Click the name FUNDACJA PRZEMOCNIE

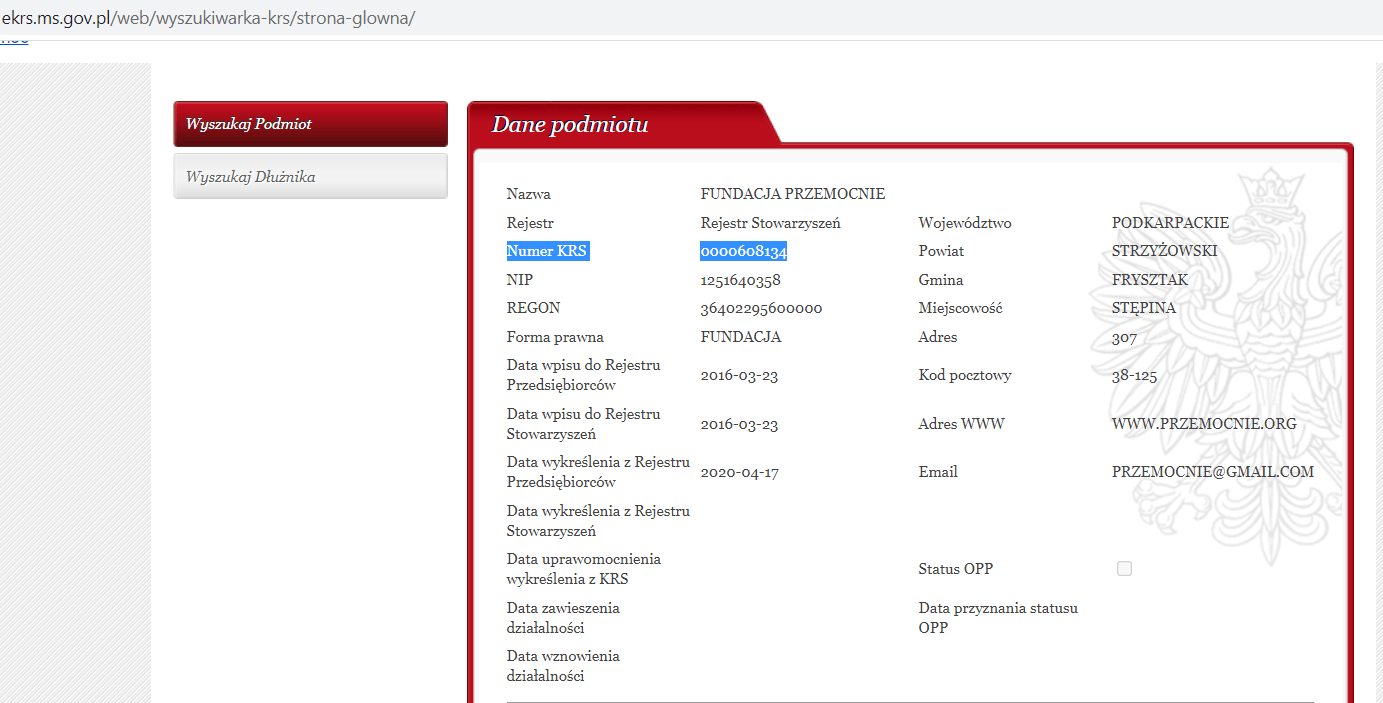point(793,194)
